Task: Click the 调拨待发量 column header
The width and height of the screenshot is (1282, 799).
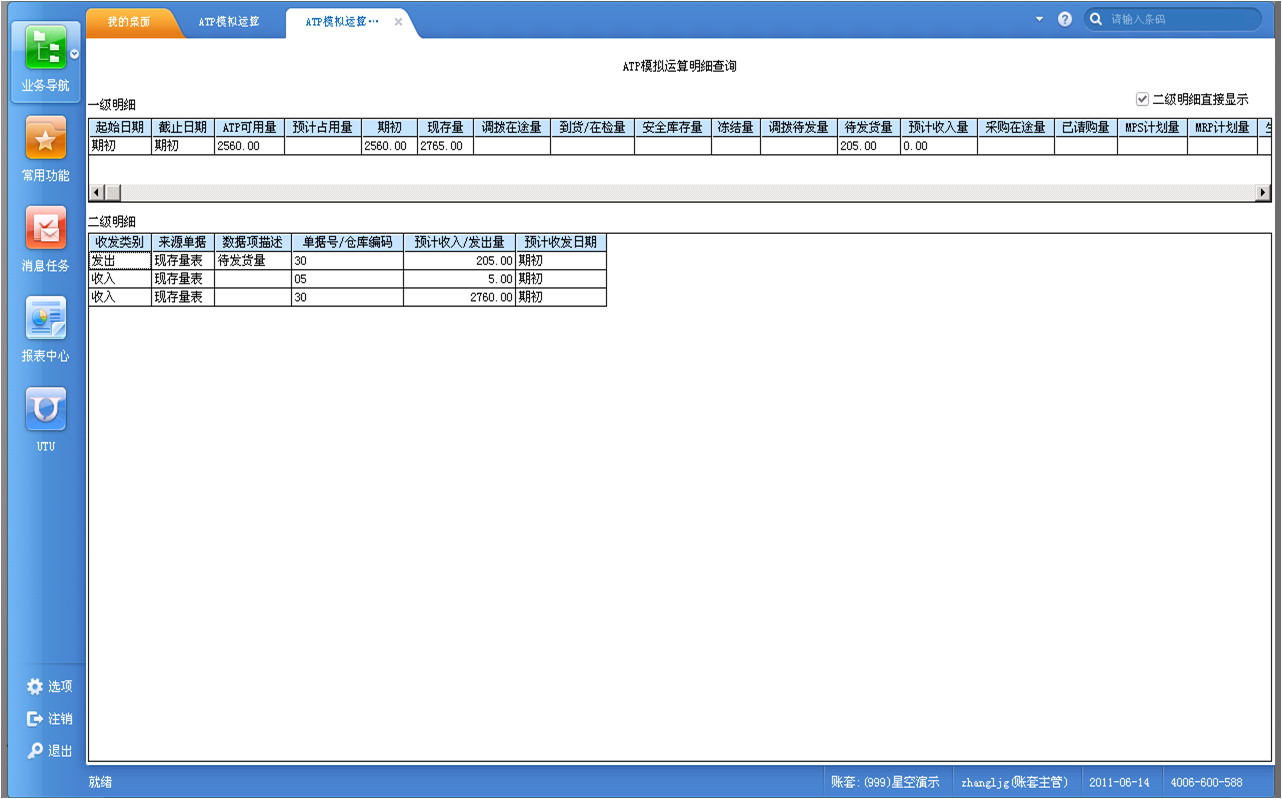Action: [x=798, y=128]
